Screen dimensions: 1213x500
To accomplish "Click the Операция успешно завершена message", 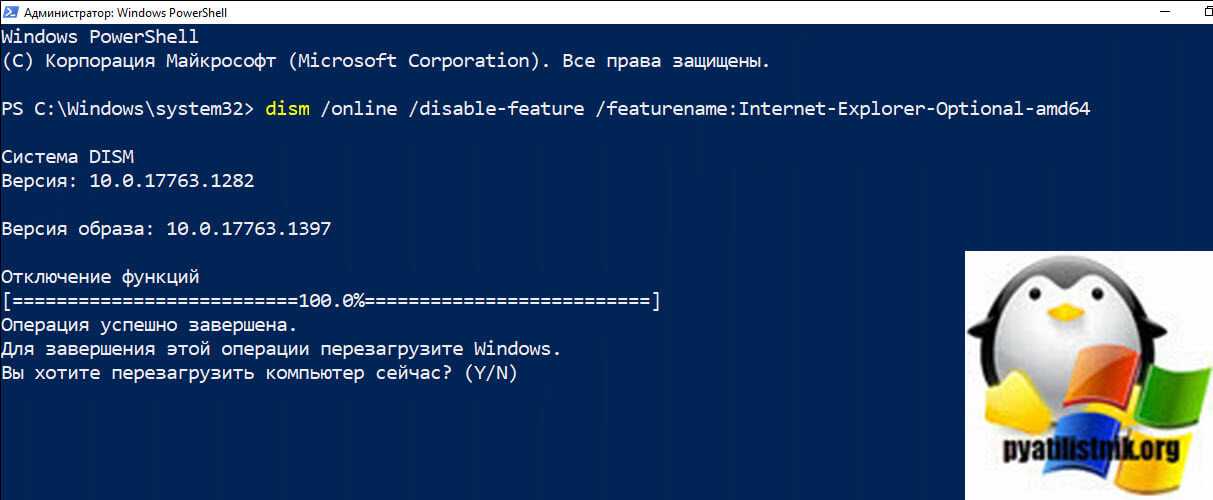I will 149,325.
